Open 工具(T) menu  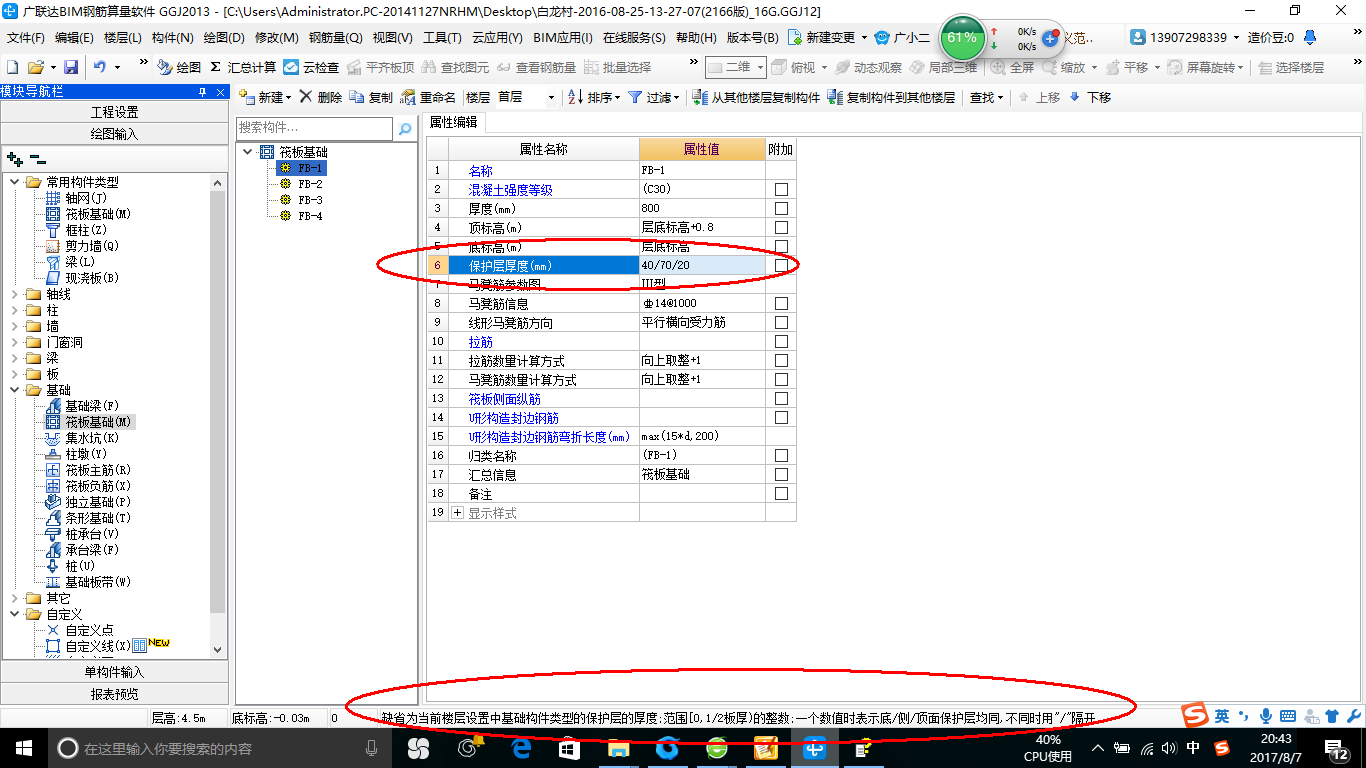[x=442, y=37]
